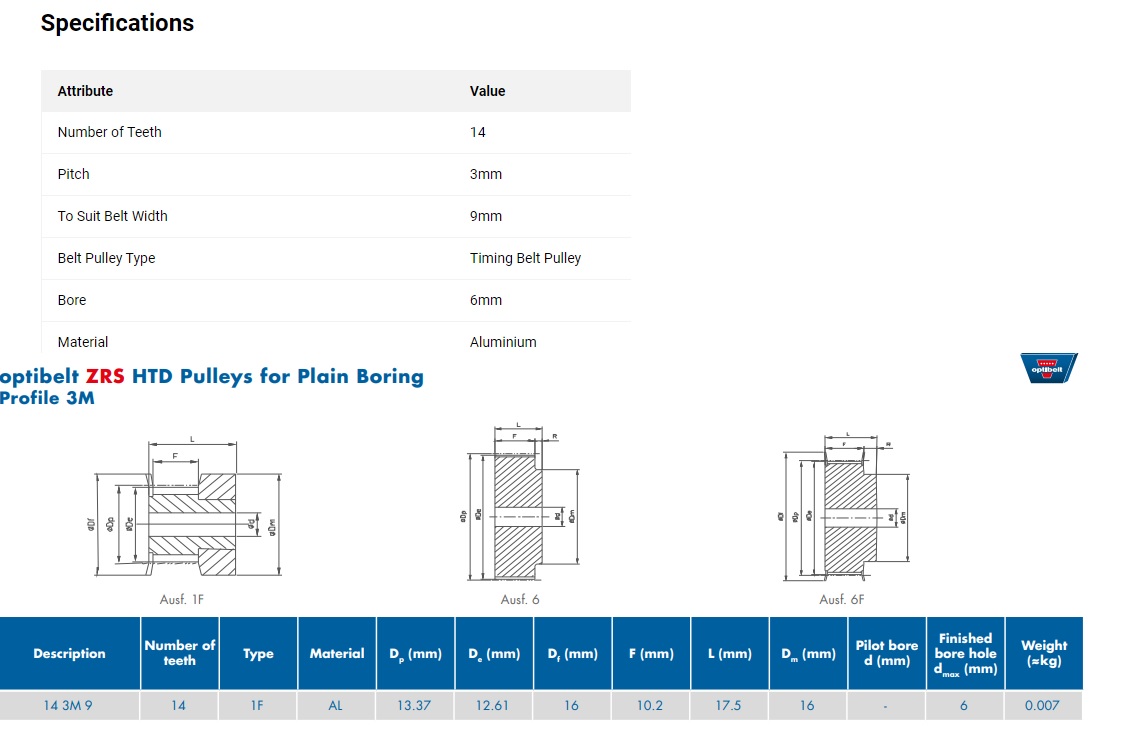This screenshot has height=733, width=1134.
Task: Select the 0.007 weight cell
Action: (1042, 706)
